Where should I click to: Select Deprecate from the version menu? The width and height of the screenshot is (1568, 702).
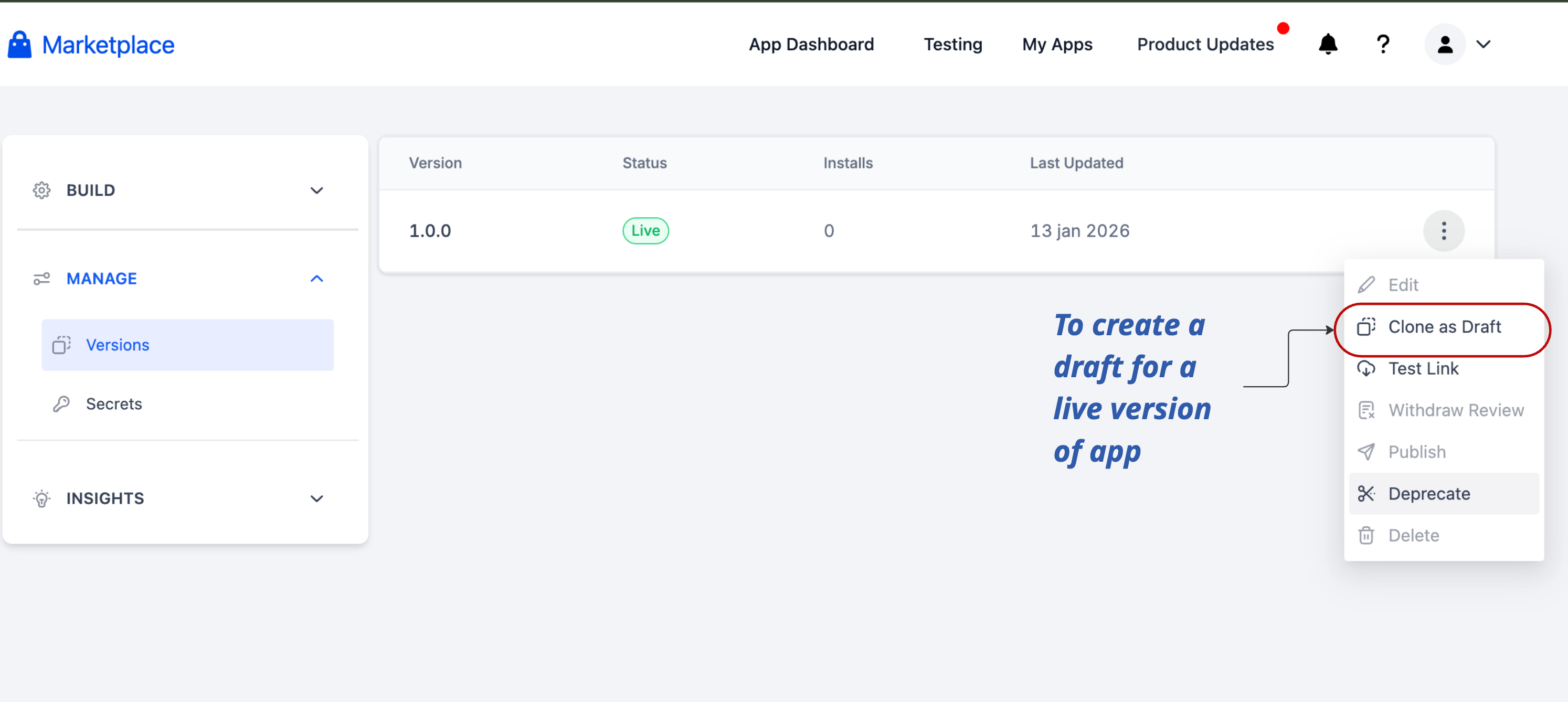[1428, 493]
